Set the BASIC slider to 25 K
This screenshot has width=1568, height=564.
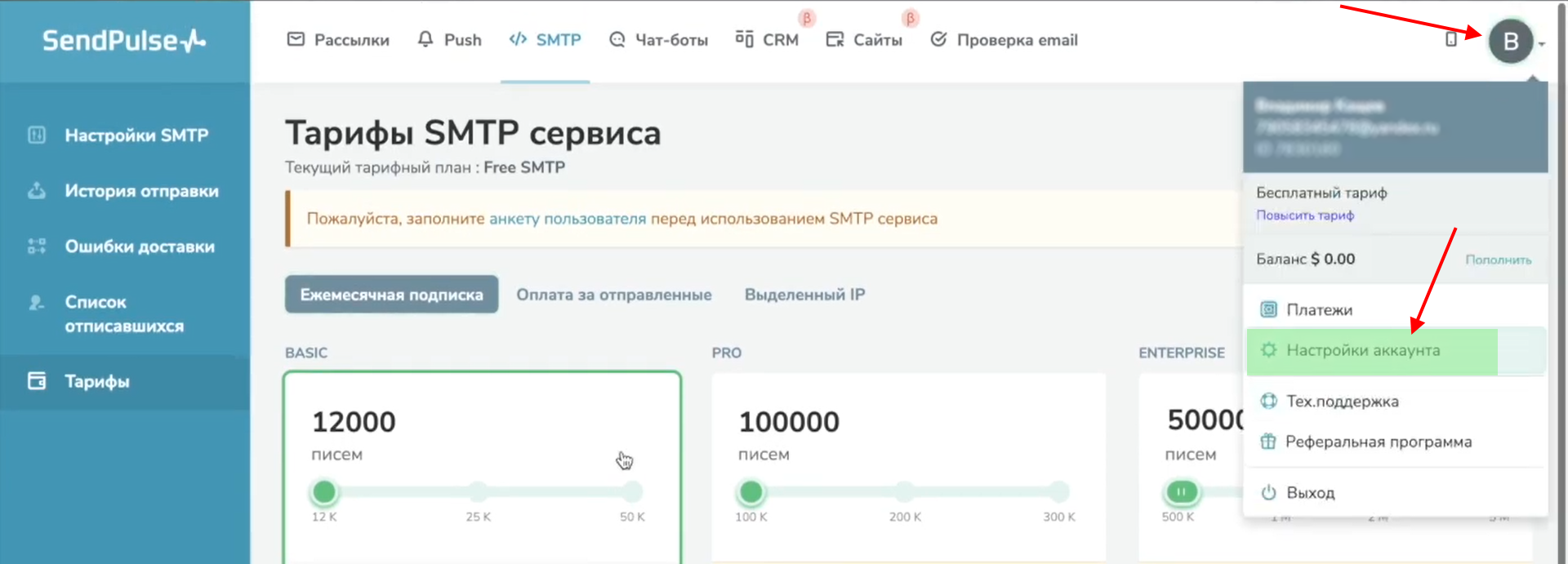(478, 492)
